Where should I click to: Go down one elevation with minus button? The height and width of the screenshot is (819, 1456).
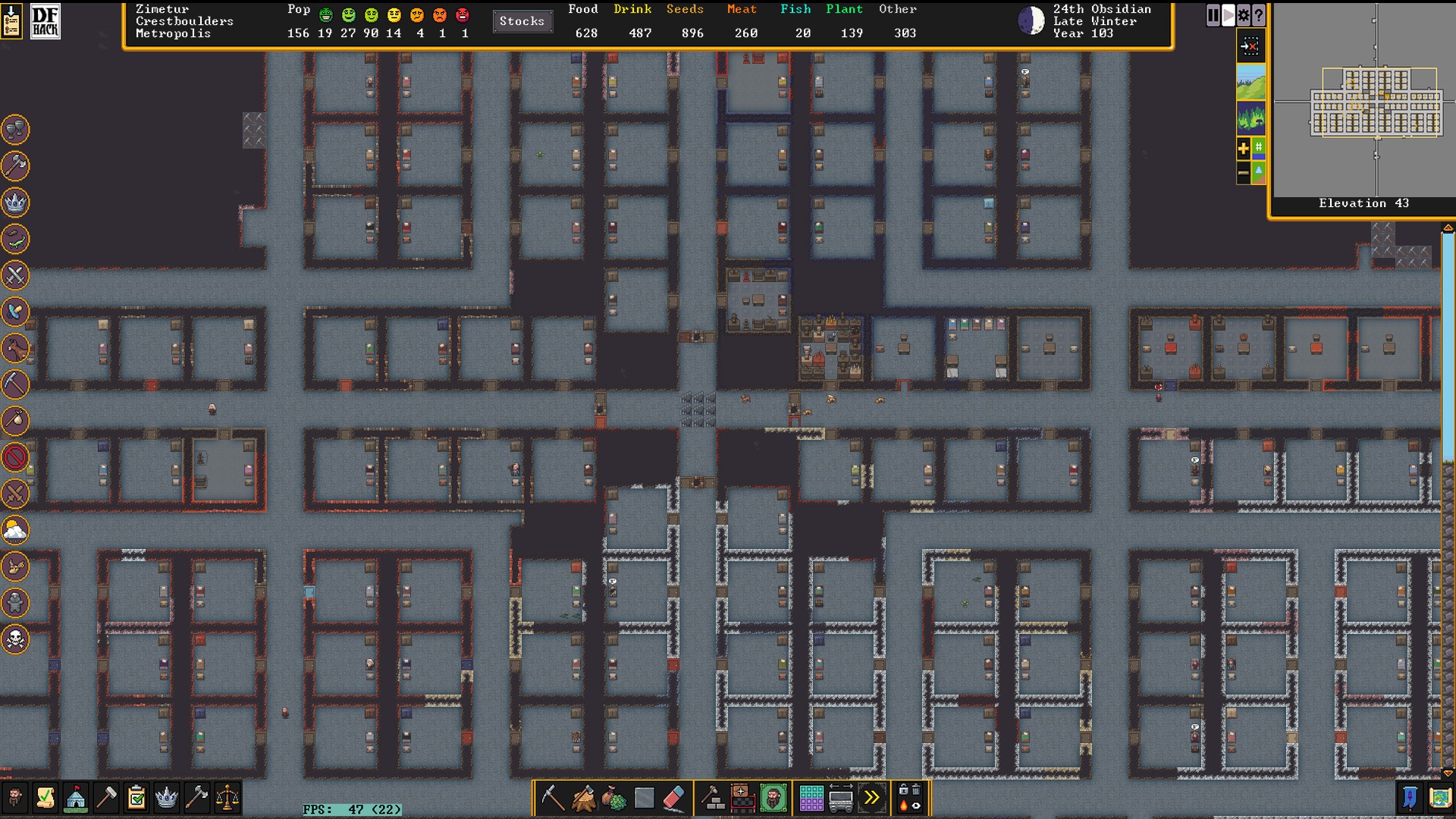(1244, 173)
